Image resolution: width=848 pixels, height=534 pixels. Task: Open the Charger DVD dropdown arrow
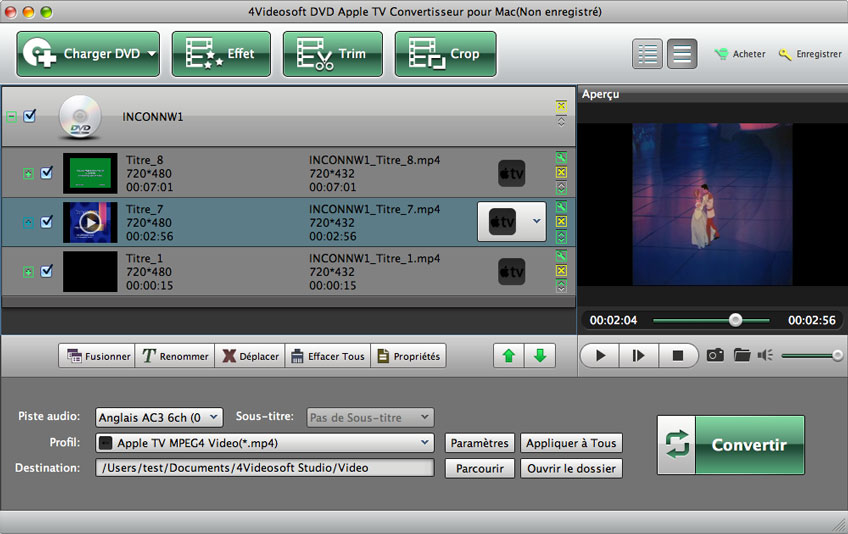pyautogui.click(x=152, y=54)
